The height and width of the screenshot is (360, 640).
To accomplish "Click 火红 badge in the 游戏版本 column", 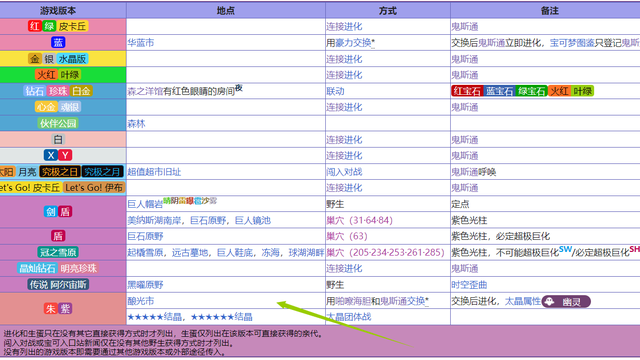I will (46, 75).
